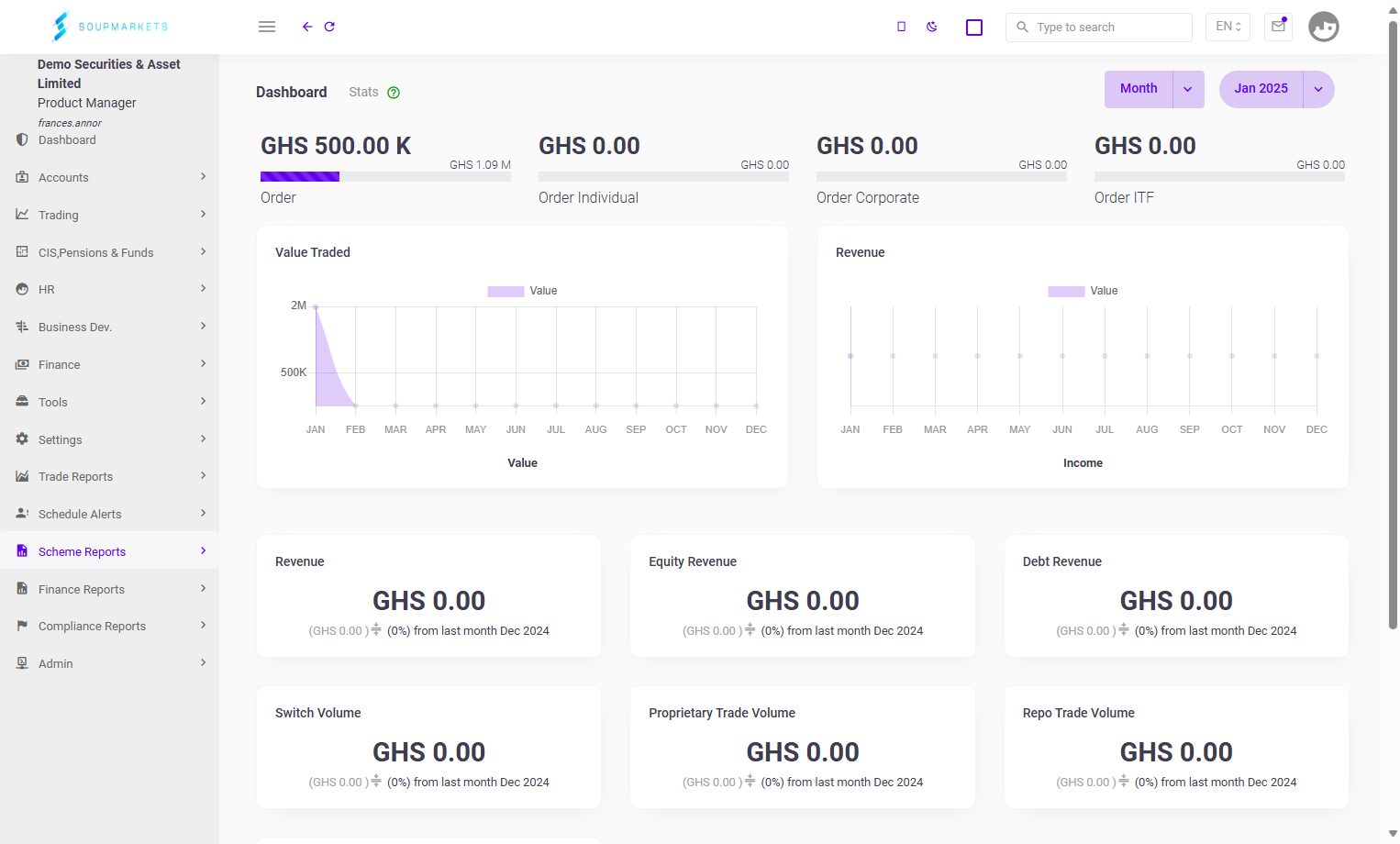Refresh the page with the reload icon
Image resolution: width=1400 pixels, height=844 pixels.
(x=329, y=27)
